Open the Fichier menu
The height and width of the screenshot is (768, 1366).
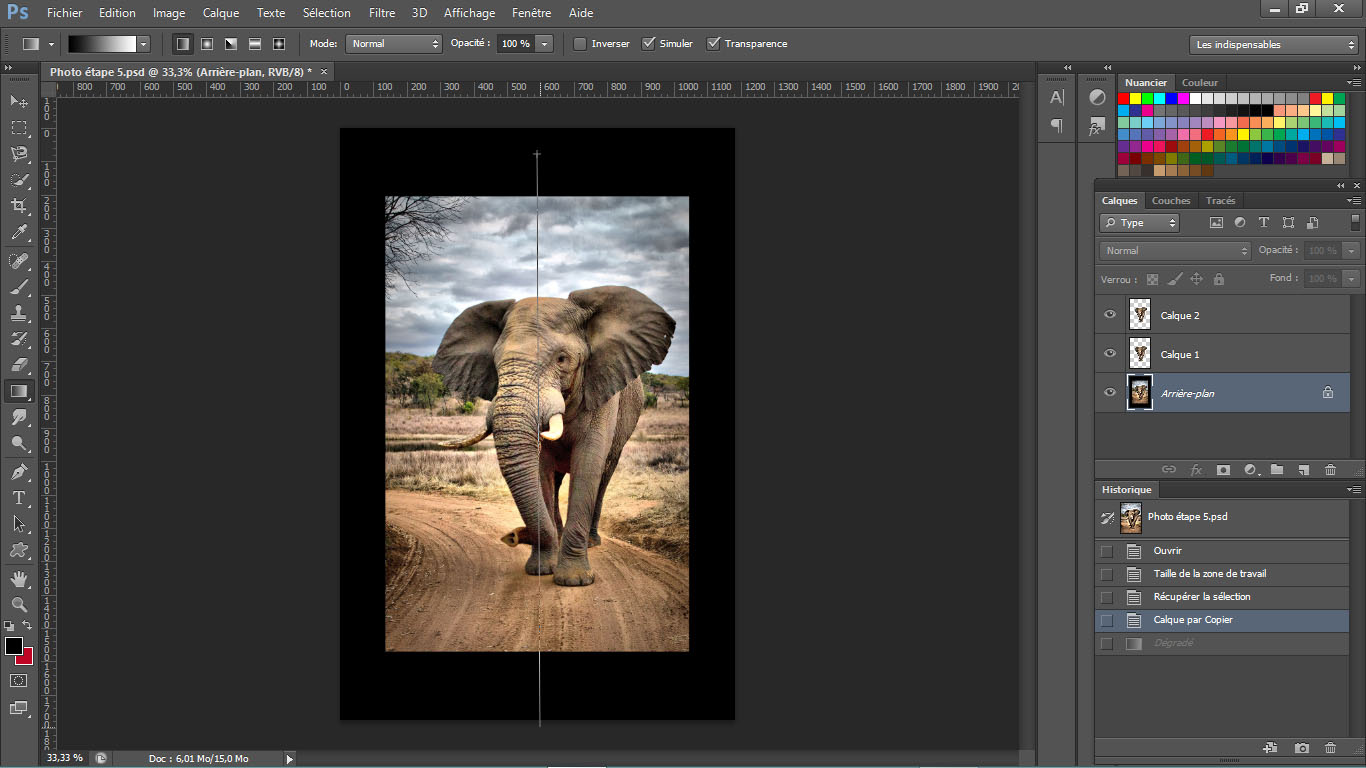[65, 13]
